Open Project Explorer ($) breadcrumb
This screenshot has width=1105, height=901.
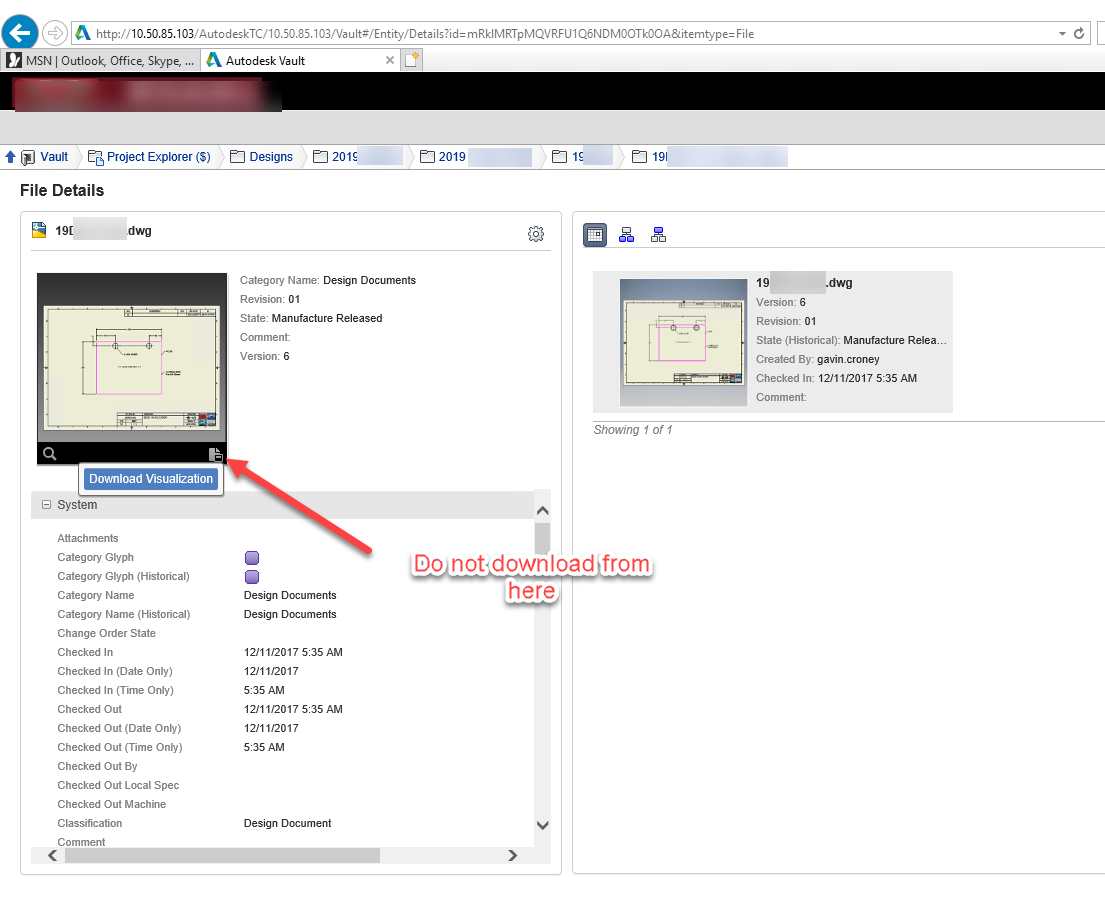159,156
